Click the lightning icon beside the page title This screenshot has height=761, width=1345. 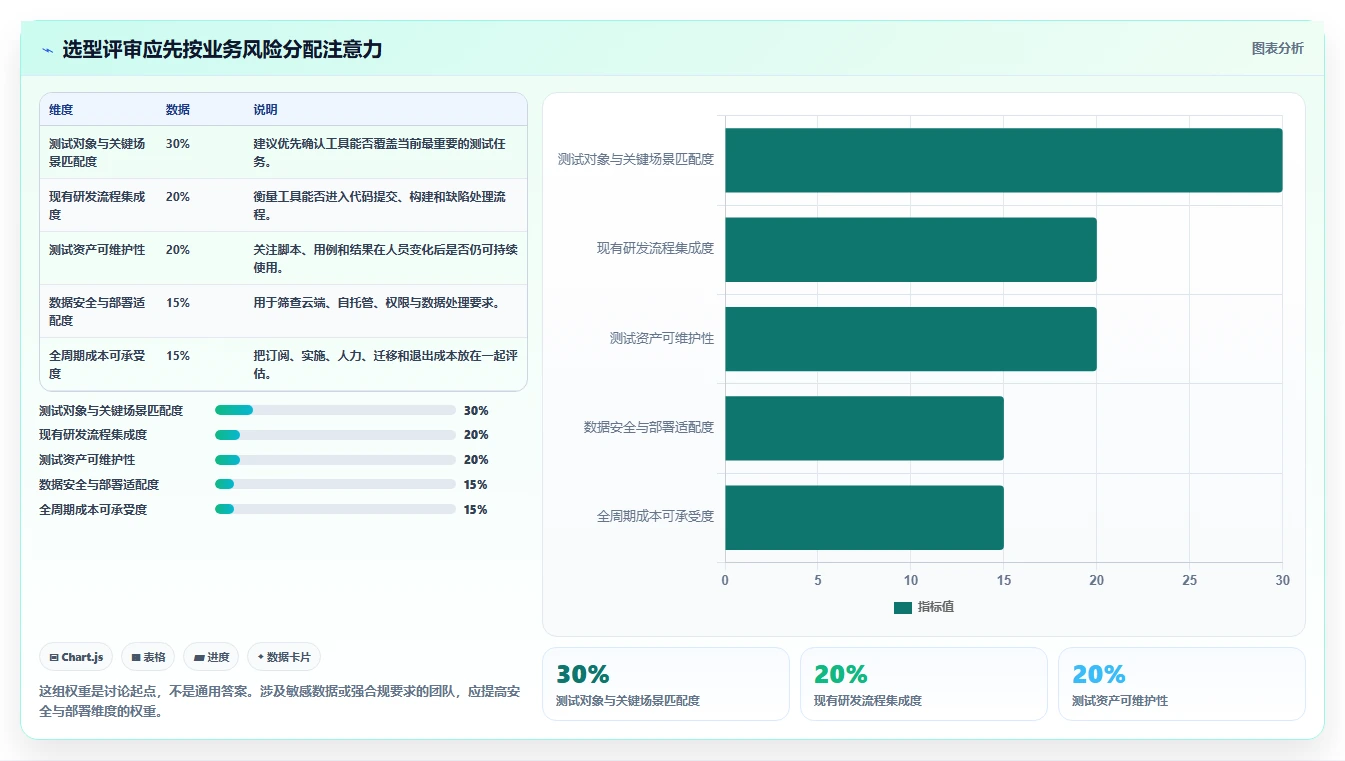(47, 50)
